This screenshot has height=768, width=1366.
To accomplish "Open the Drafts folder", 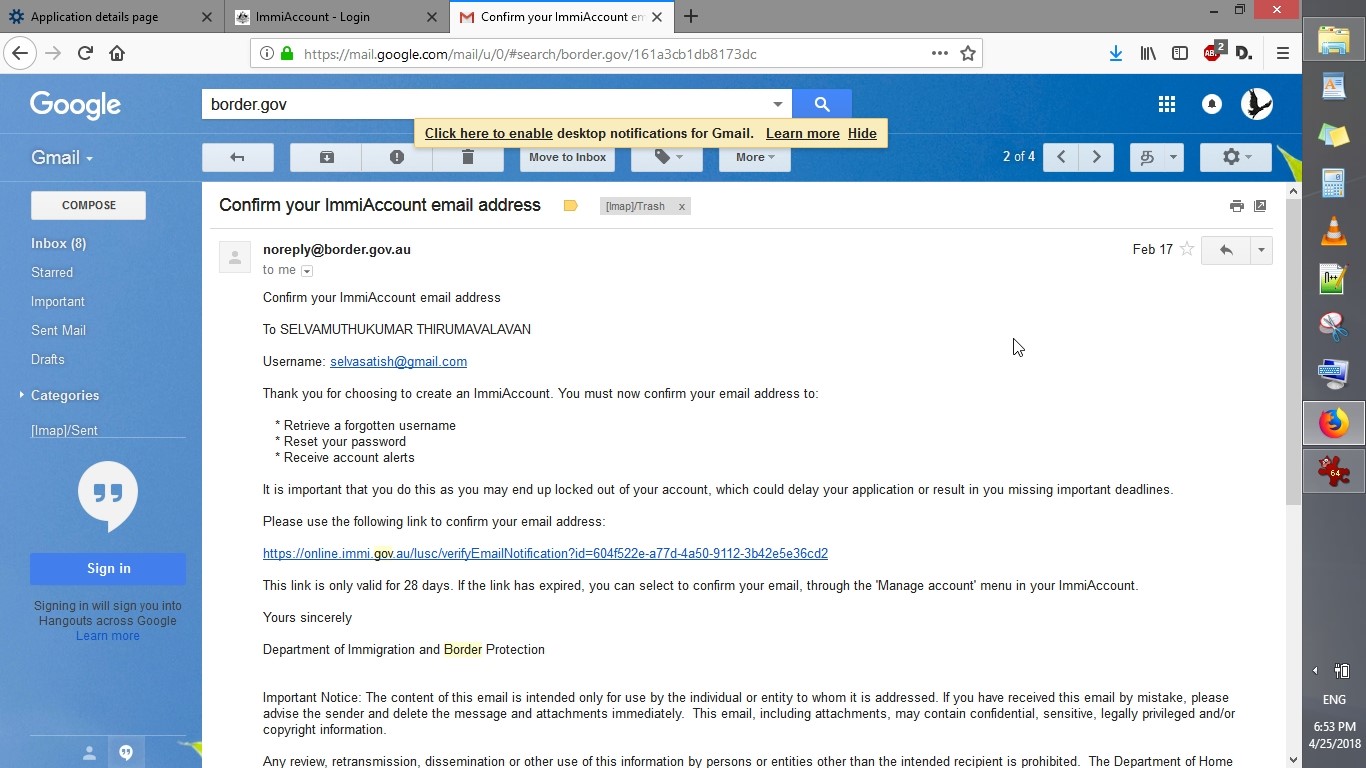I will (48, 359).
